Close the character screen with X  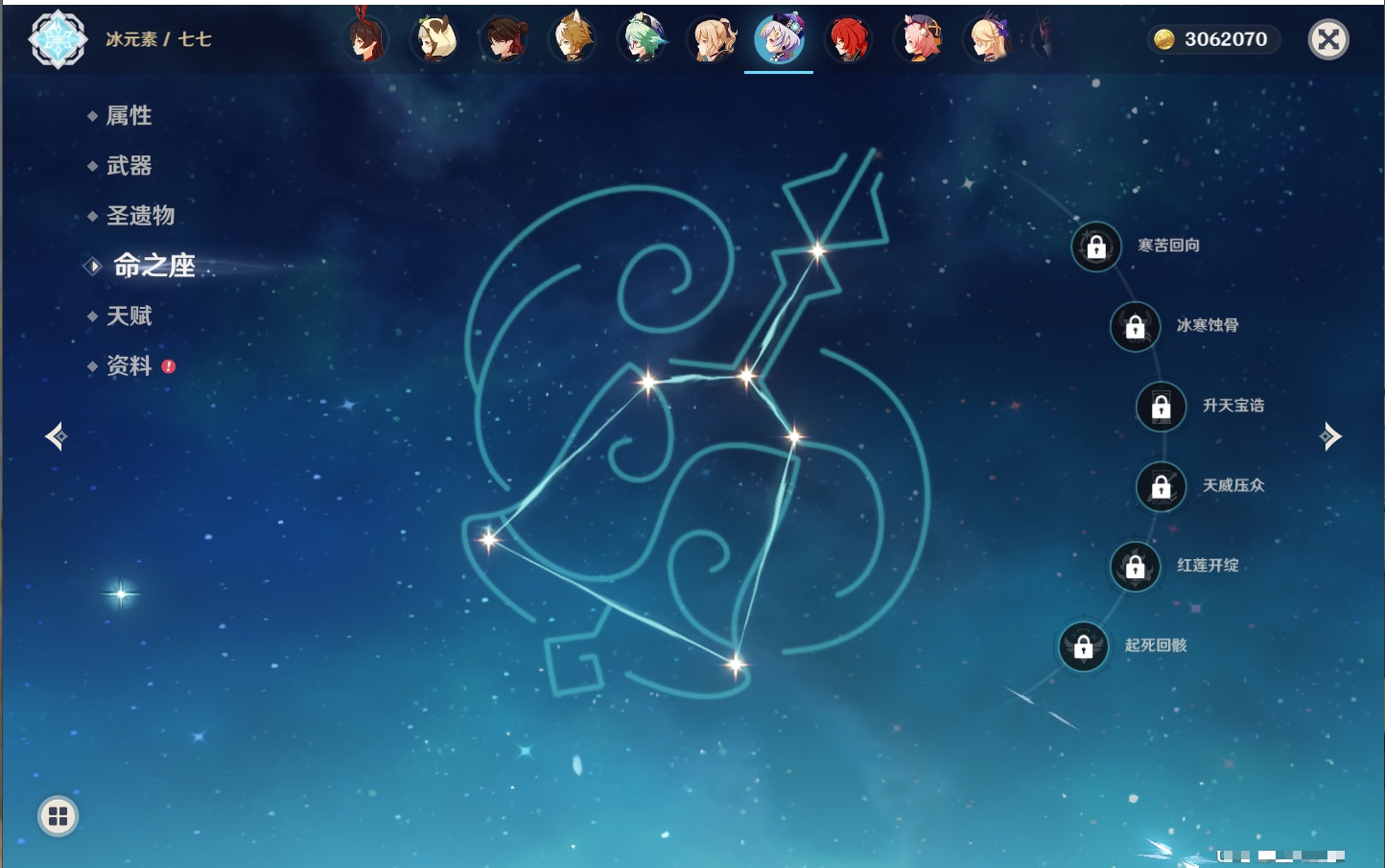coord(1328,39)
